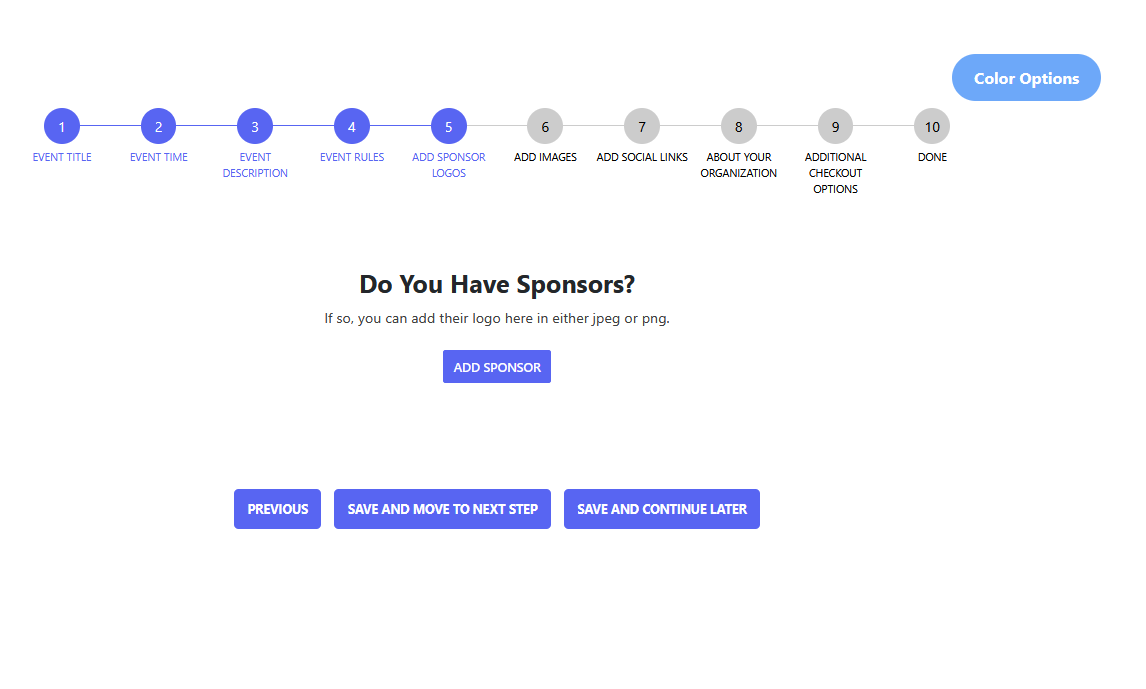Select step 3 Event Description circle
This screenshot has height=689, width=1146.
255,127
